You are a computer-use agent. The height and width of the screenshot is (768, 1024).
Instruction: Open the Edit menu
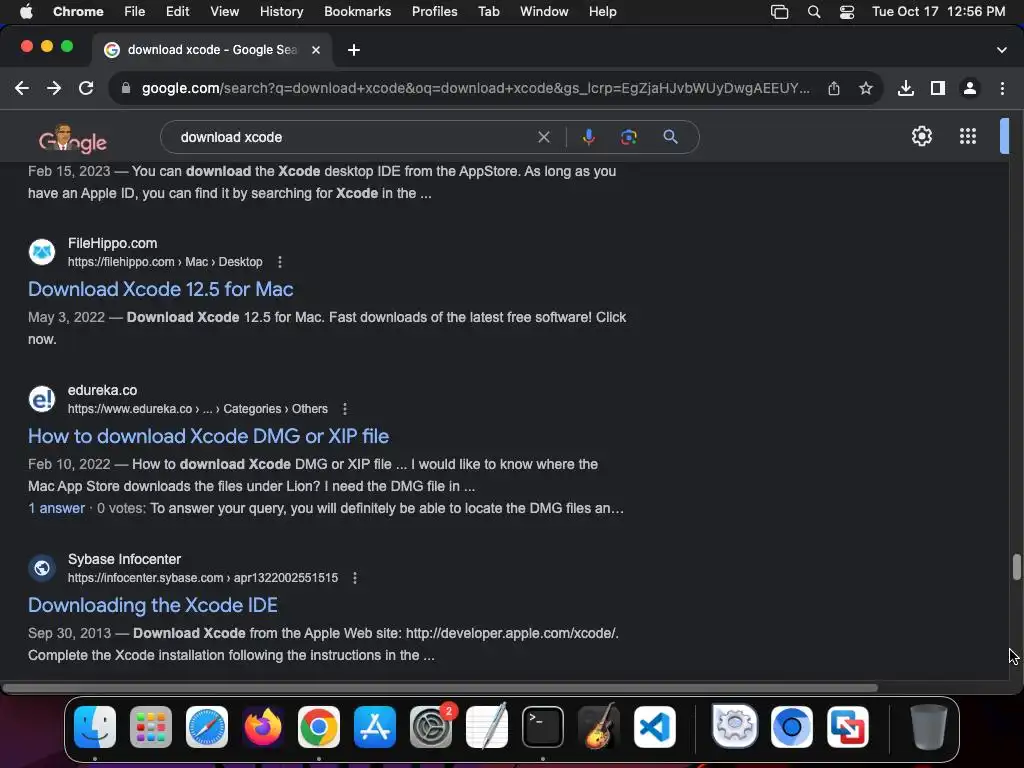177,12
